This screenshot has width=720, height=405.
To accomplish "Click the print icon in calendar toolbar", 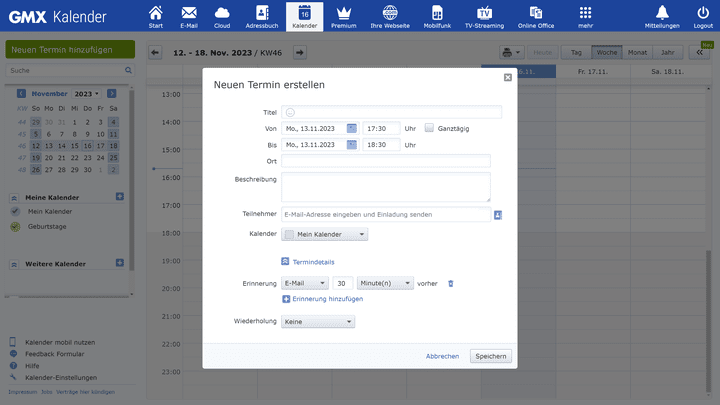I will pos(509,52).
